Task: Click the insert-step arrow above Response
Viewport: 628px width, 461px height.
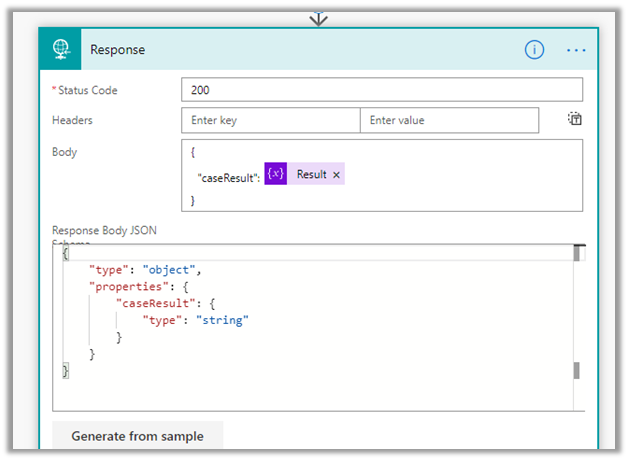Action: (319, 18)
